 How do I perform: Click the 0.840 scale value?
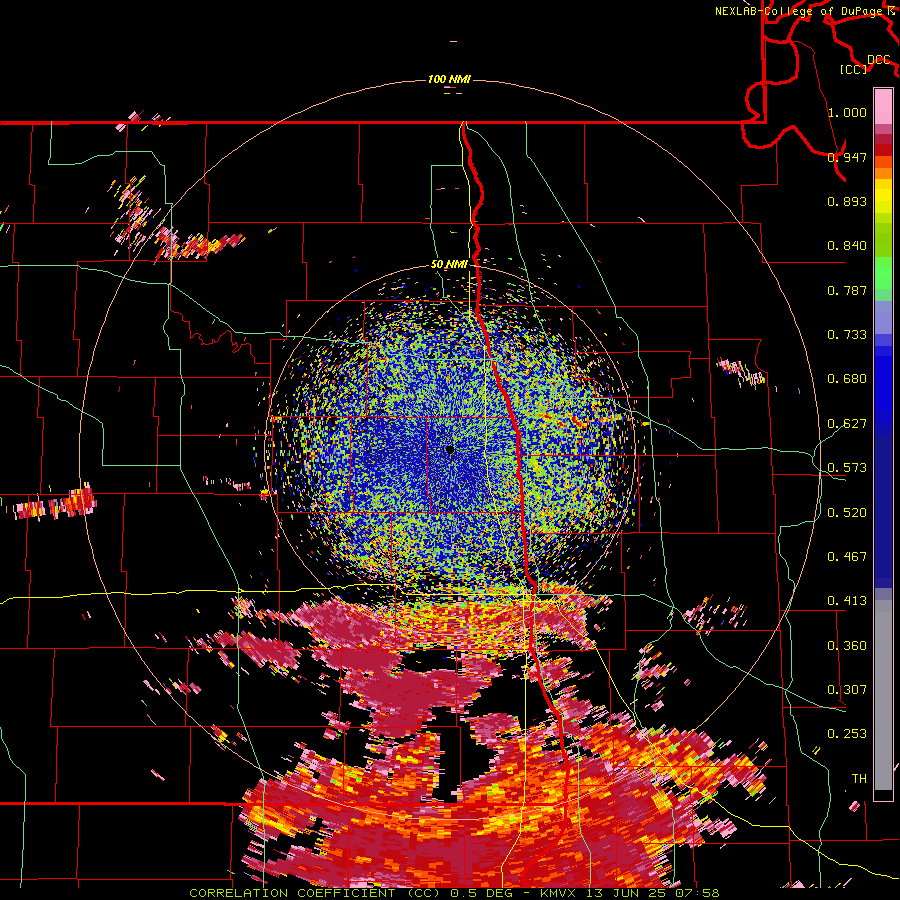847,246
